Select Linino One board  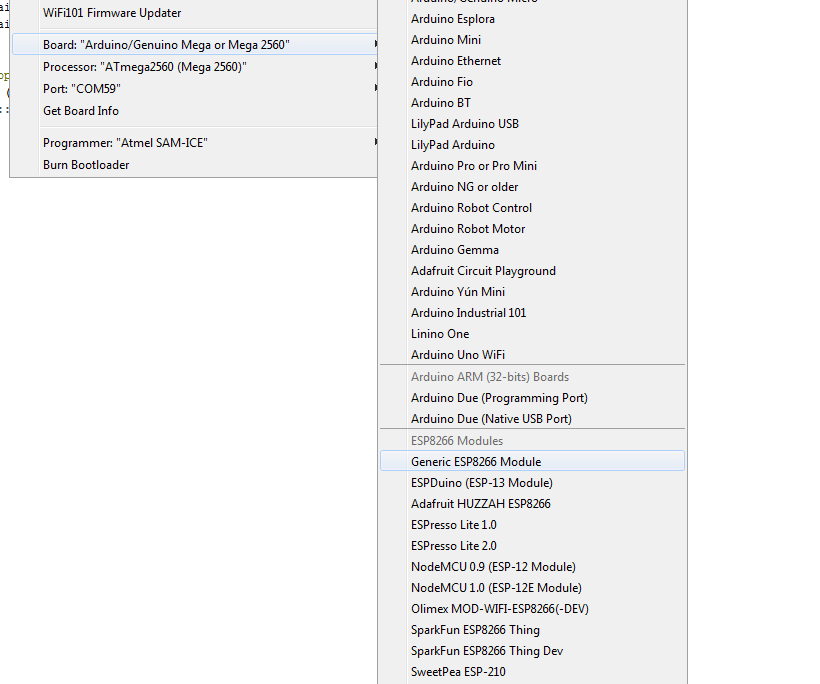pyautogui.click(x=532, y=334)
